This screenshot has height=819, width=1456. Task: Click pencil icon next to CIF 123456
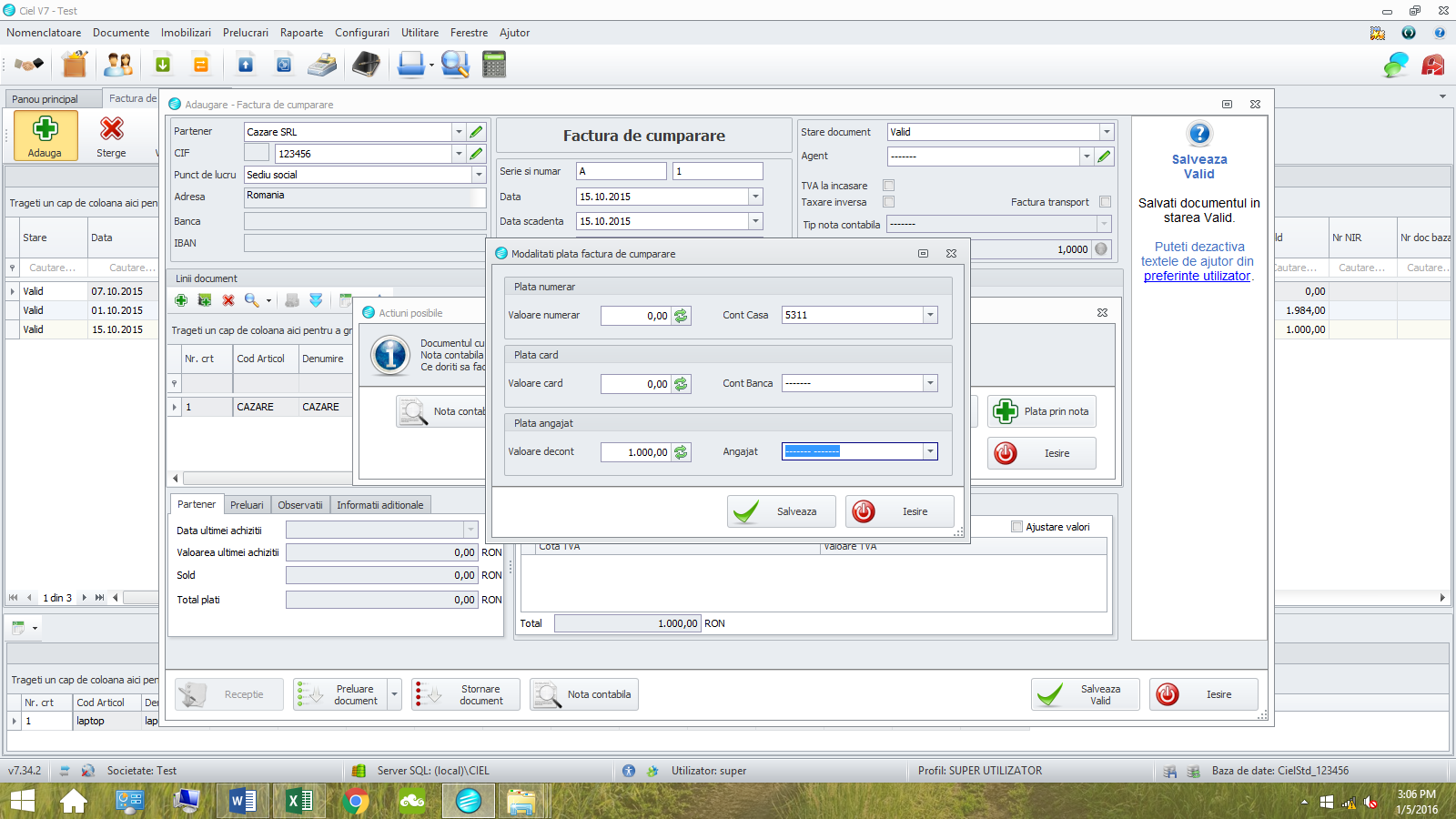coord(476,154)
